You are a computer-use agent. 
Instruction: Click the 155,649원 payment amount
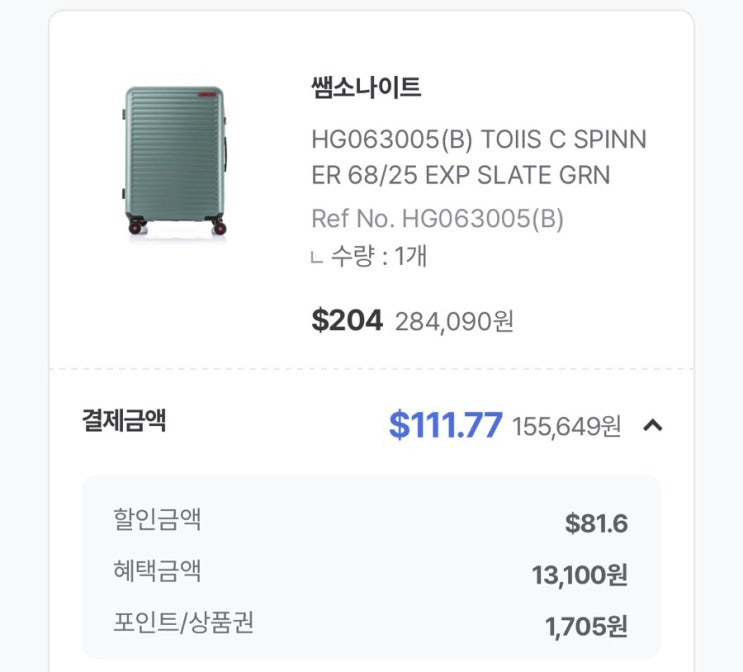click(x=566, y=427)
